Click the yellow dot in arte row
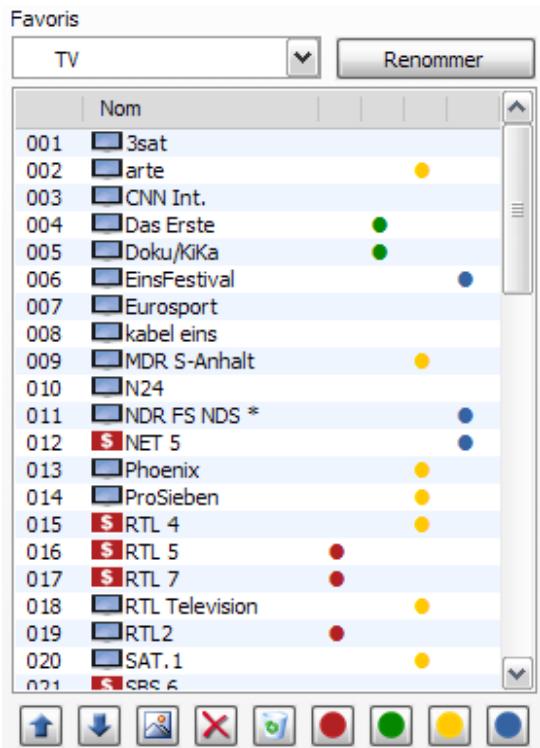Image resolution: width=540 pixels, height=748 pixels. 422,170
